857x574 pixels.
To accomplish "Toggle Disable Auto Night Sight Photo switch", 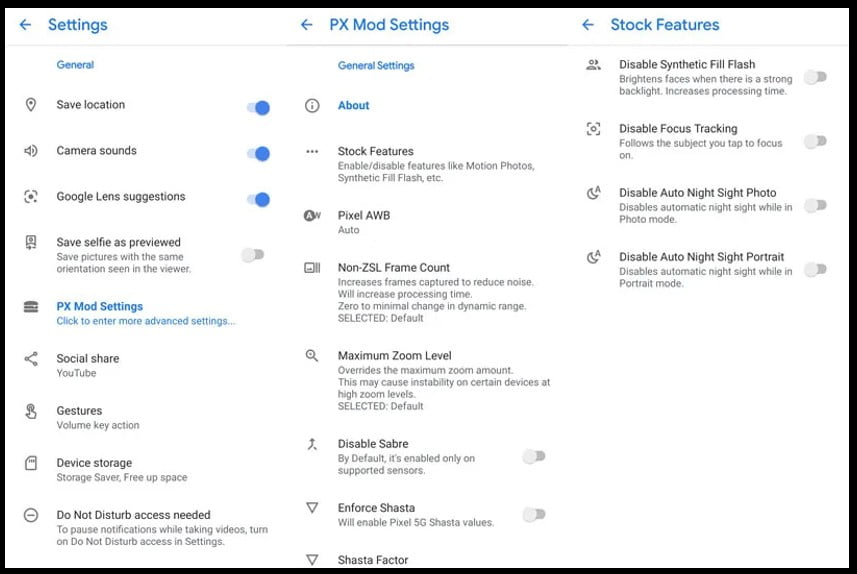I will [x=815, y=206].
